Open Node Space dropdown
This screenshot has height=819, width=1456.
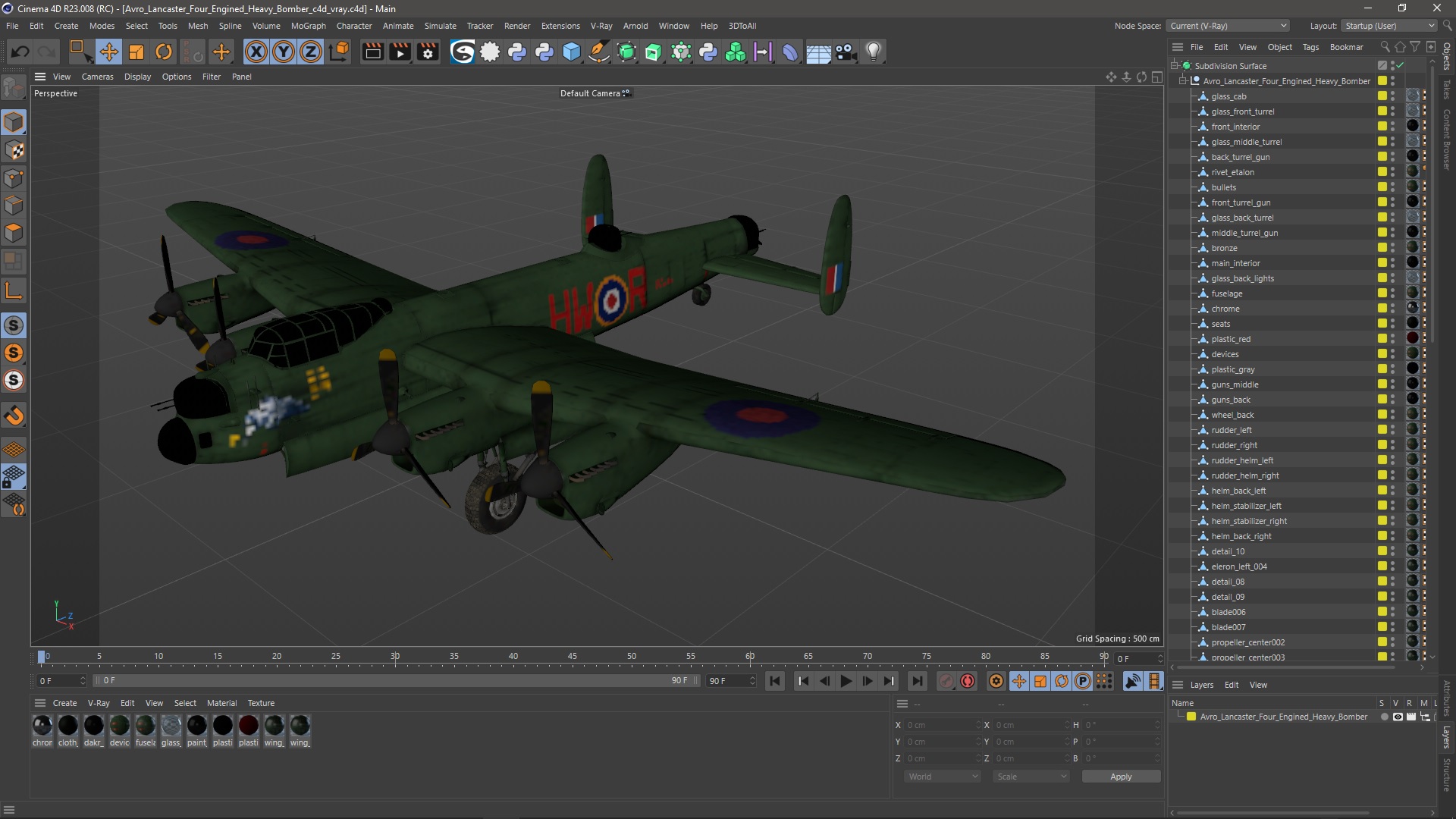pos(1228,26)
